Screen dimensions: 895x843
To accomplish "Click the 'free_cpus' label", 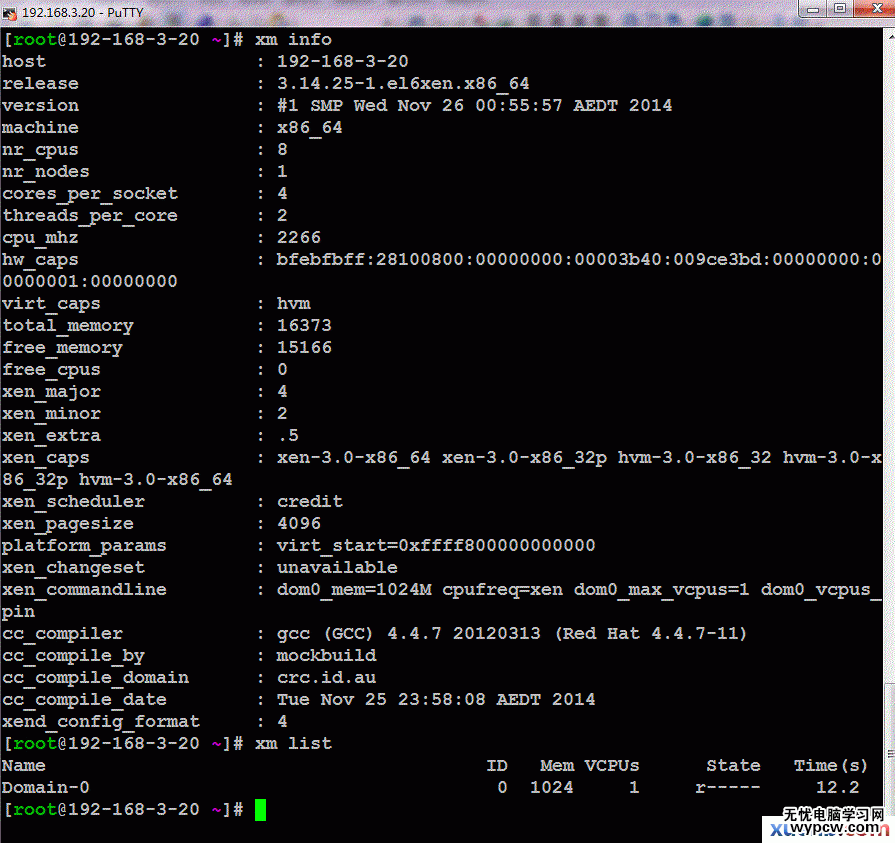I will (51, 370).
